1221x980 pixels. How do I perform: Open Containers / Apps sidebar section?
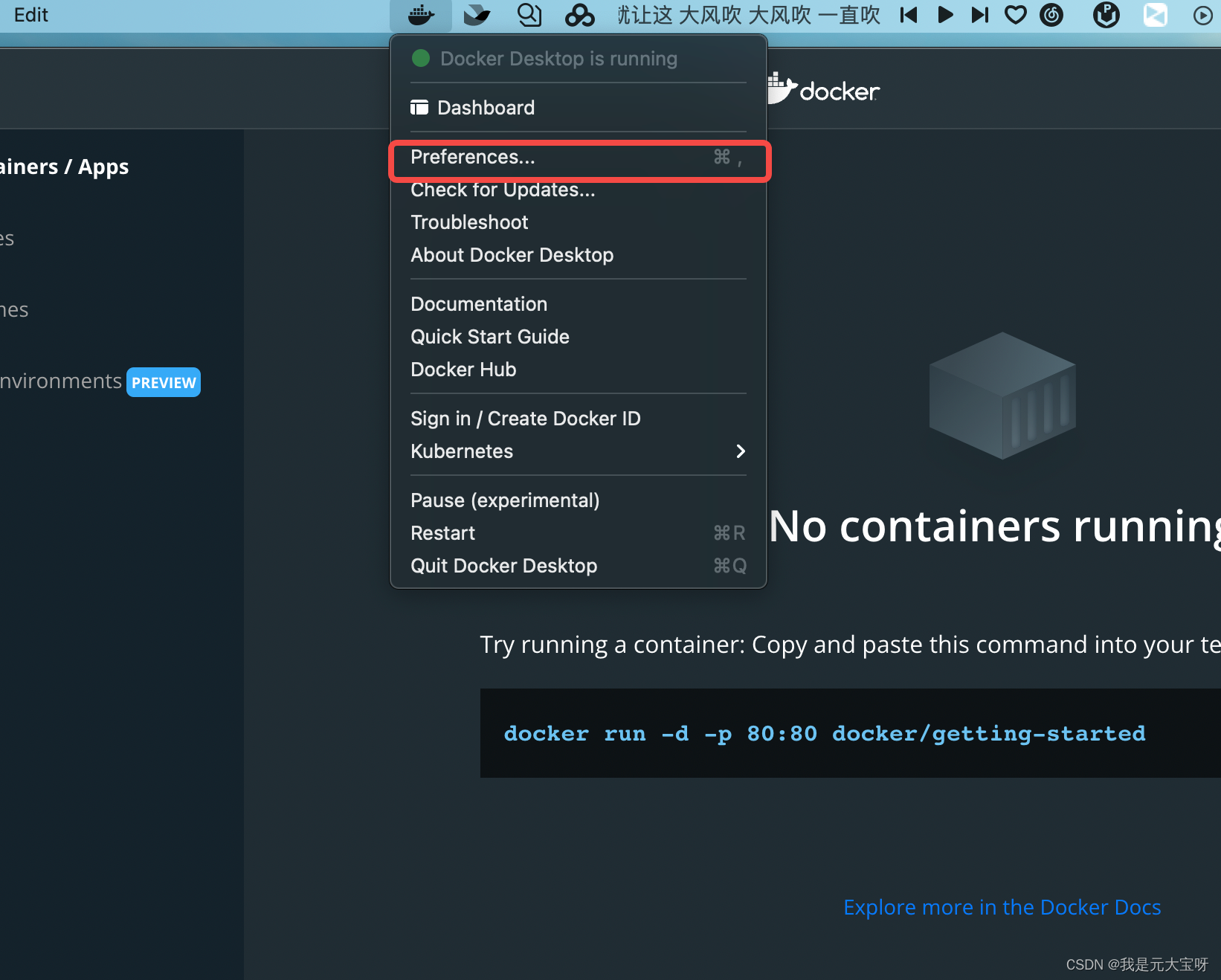point(65,167)
